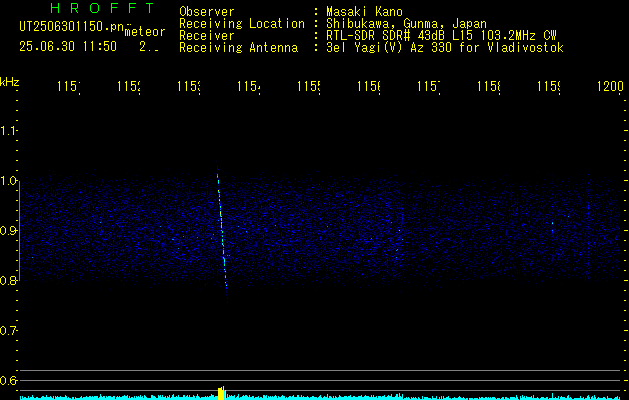Image resolution: width=629 pixels, height=400 pixels.
Task: Click the bright meteor echo streak
Action: [222, 233]
